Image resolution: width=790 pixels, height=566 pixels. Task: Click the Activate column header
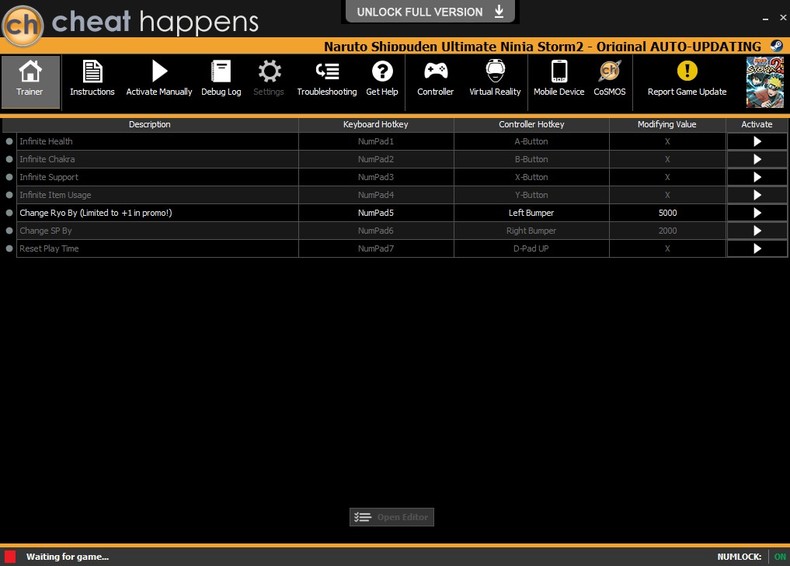click(757, 124)
